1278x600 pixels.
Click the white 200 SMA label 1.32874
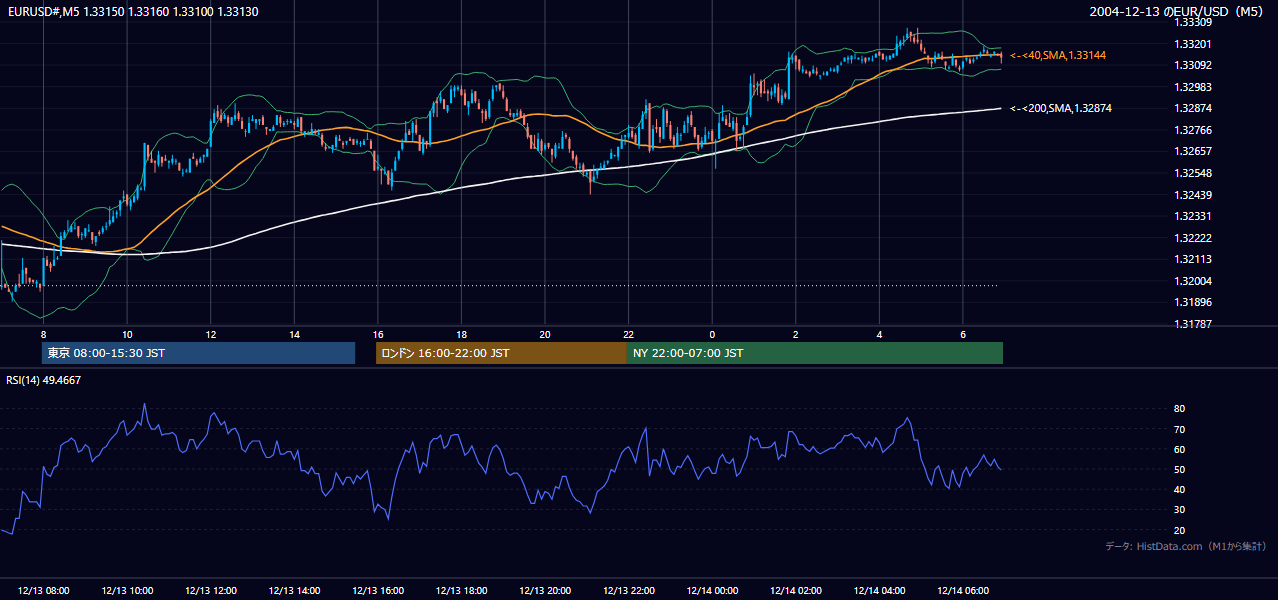(1061, 108)
